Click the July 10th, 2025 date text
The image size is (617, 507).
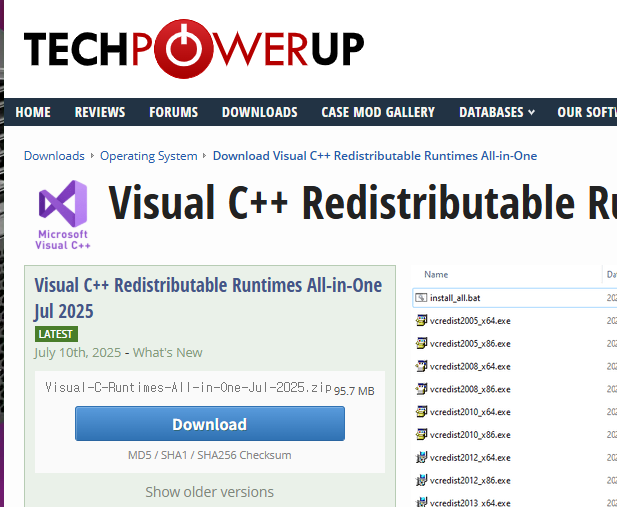pos(78,352)
